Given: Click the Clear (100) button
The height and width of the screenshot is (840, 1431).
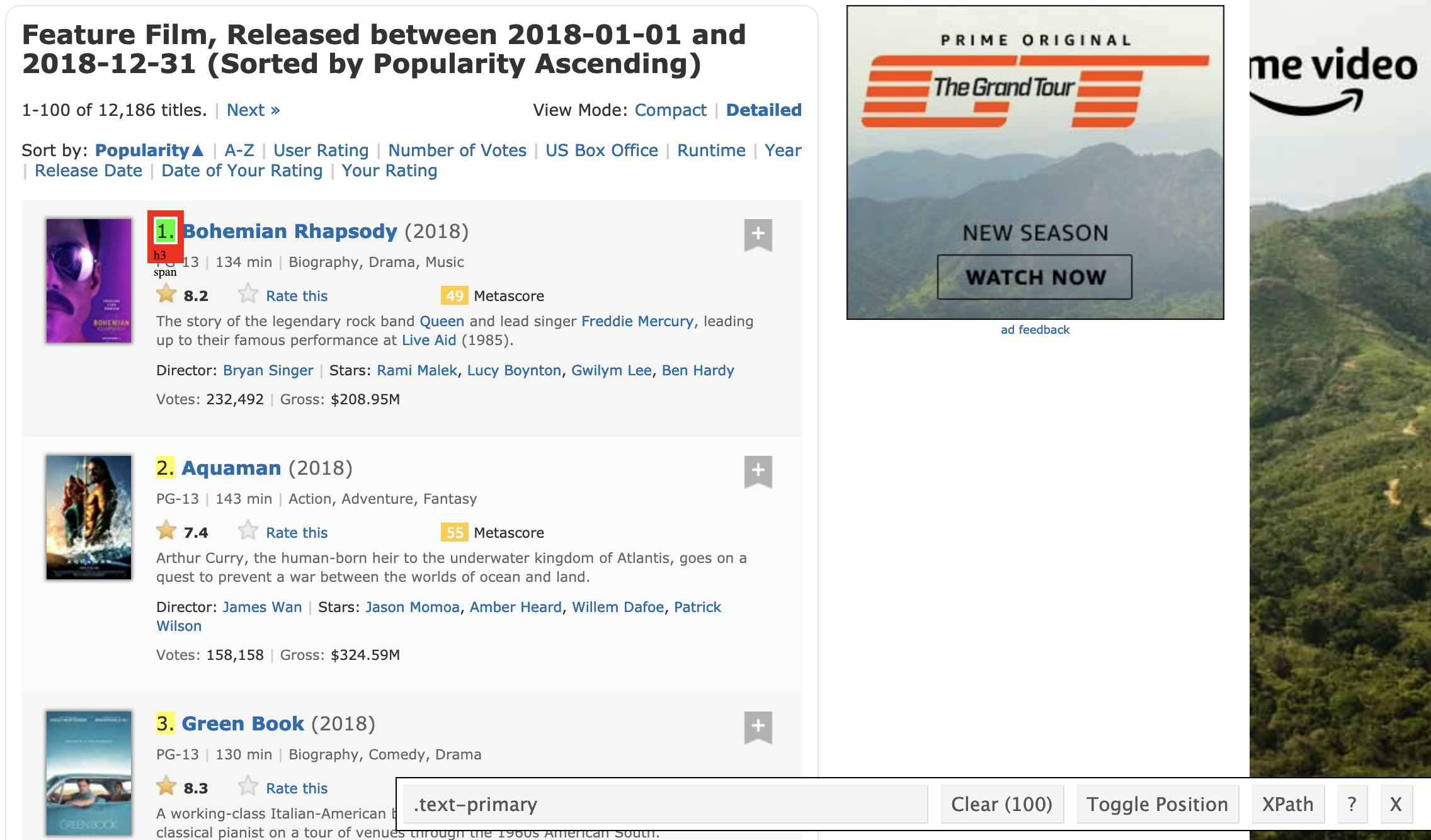Looking at the screenshot, I should pos(1001,804).
